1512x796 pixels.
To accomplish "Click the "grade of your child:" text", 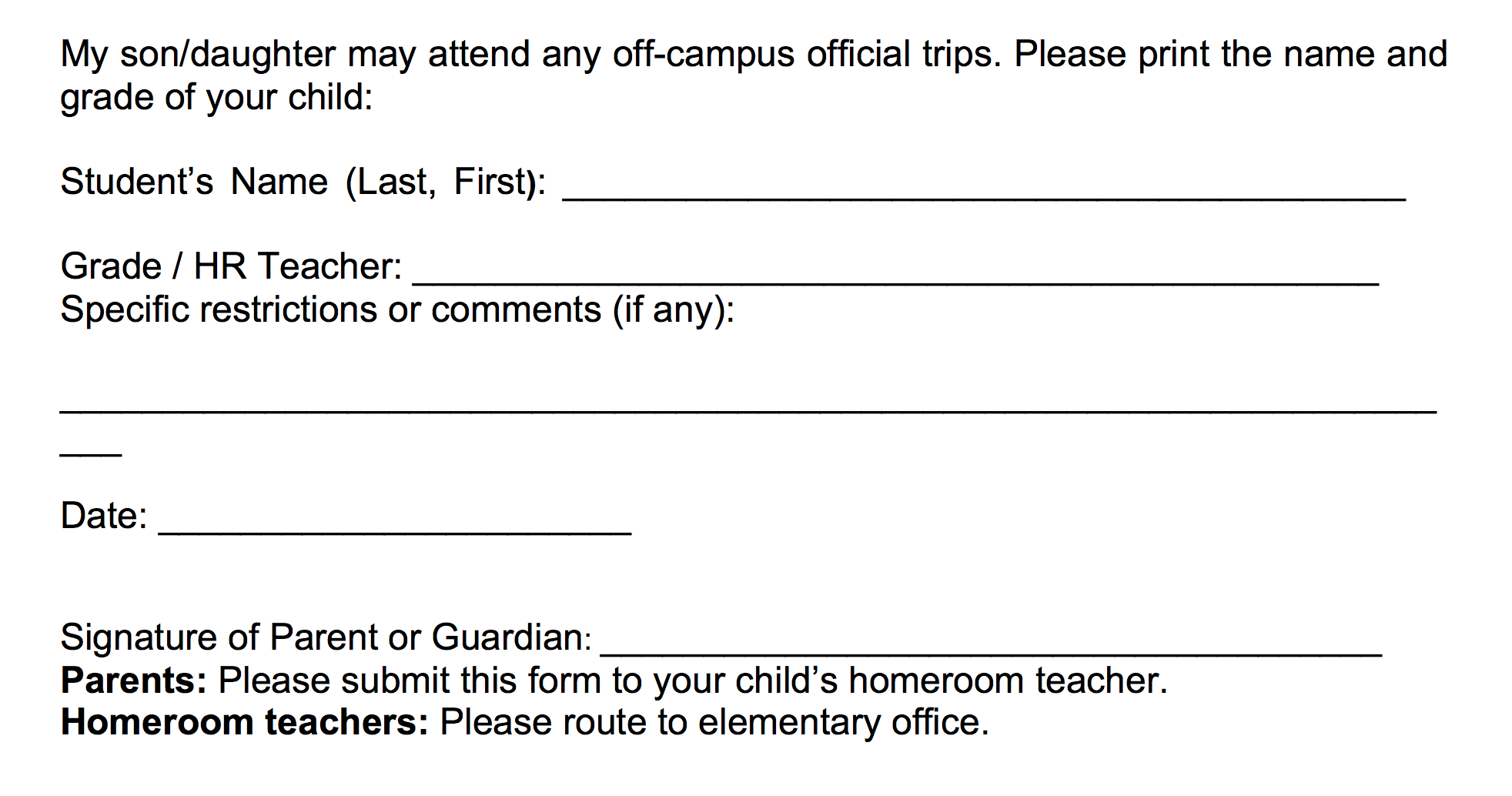I will pos(216,98).
